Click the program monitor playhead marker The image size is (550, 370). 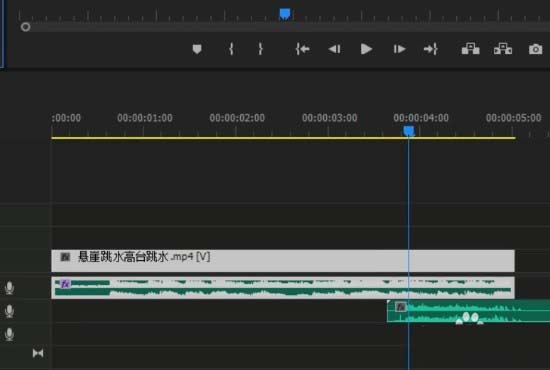pyautogui.click(x=285, y=14)
